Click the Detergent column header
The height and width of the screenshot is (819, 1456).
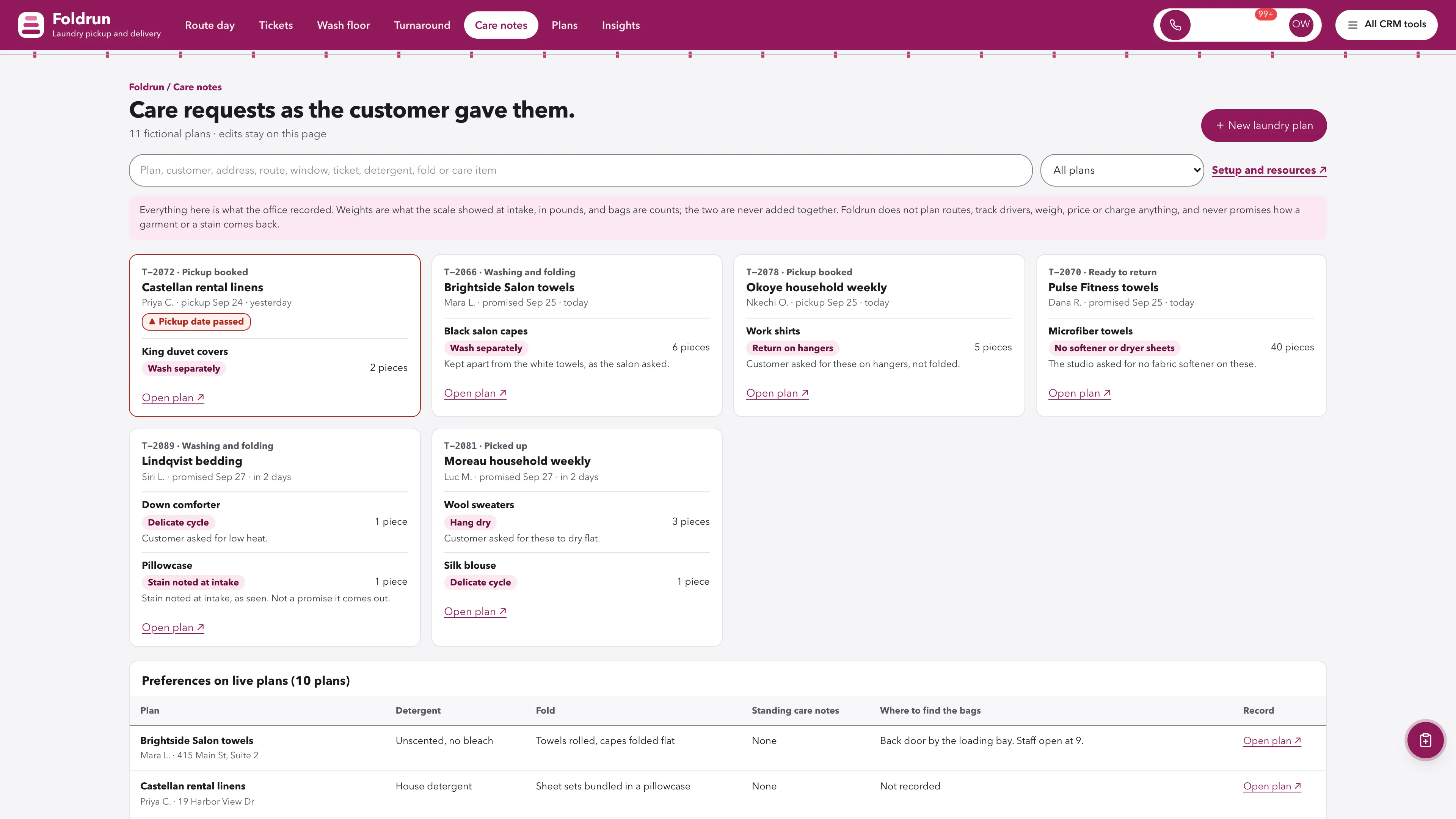click(x=418, y=711)
